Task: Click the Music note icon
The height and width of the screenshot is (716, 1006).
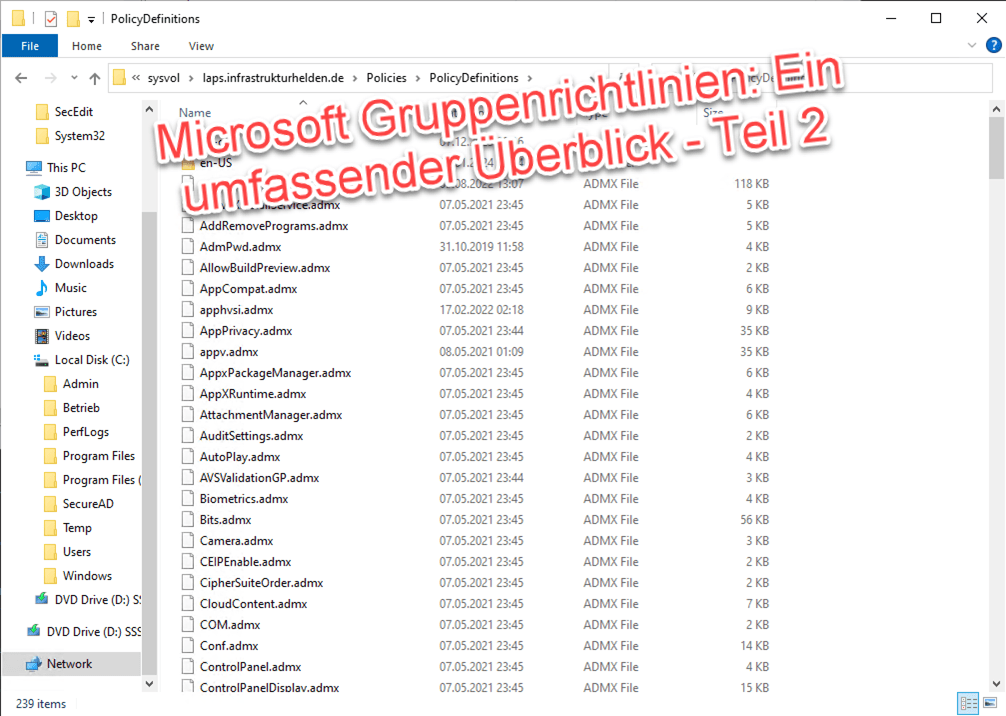Action: (x=42, y=288)
